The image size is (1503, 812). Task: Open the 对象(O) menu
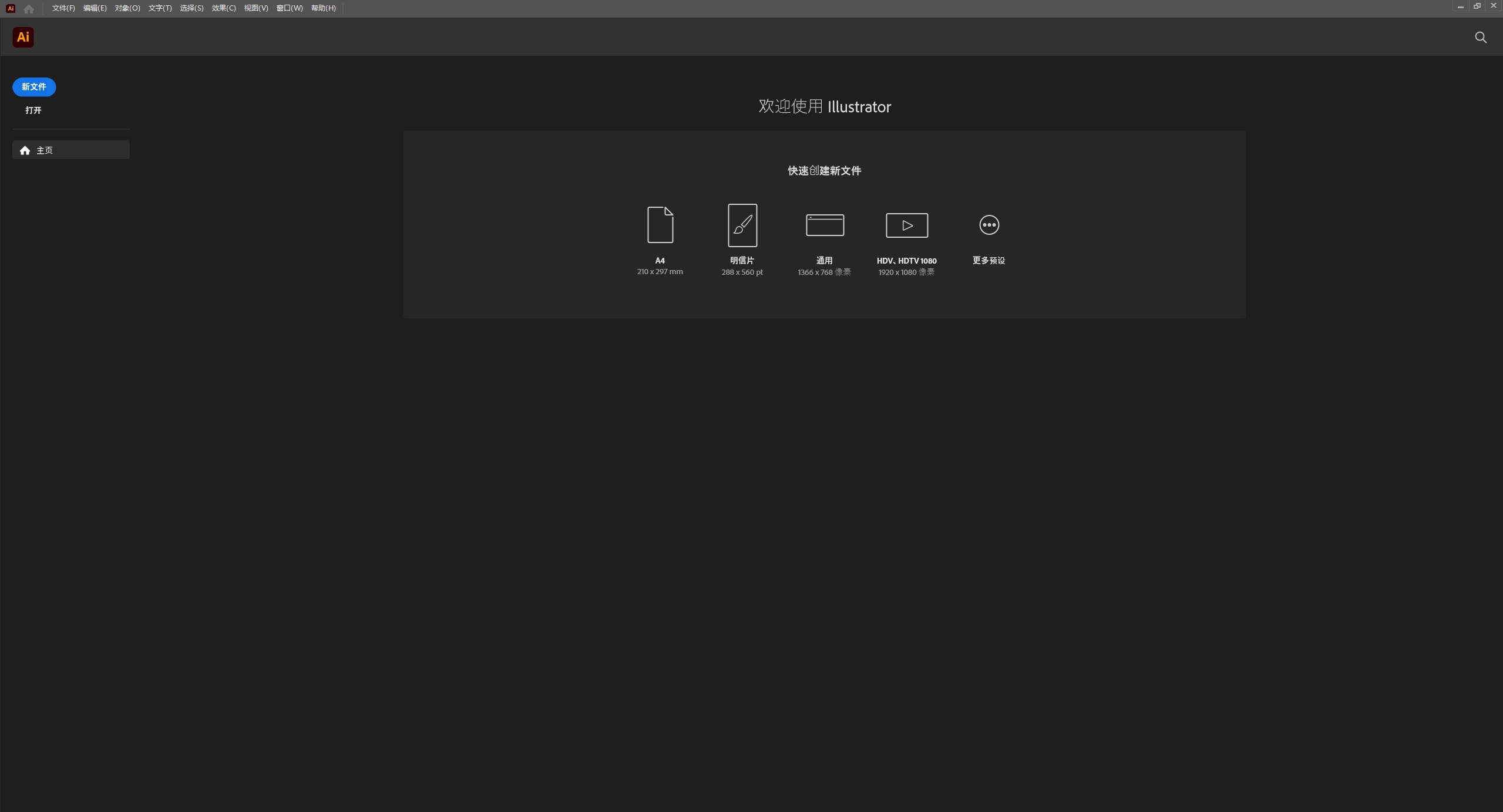[x=127, y=8]
